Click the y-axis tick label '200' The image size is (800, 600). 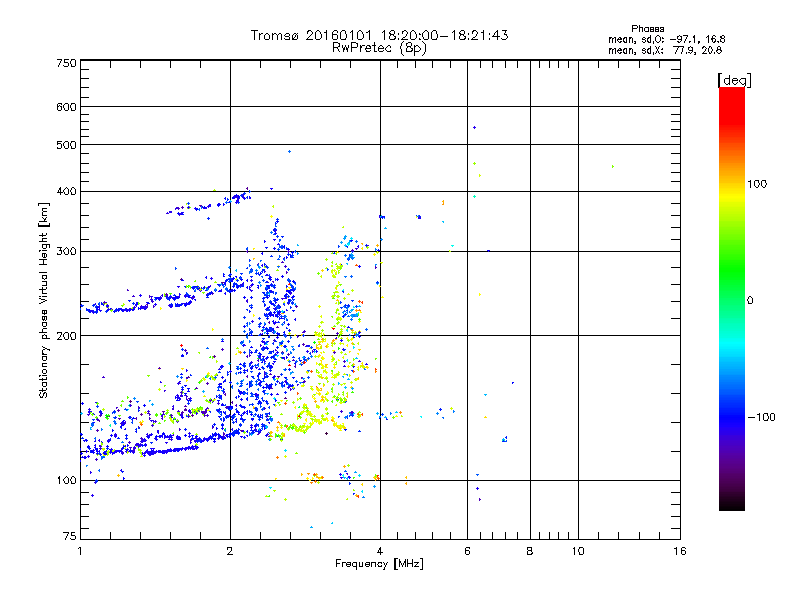tap(66, 336)
